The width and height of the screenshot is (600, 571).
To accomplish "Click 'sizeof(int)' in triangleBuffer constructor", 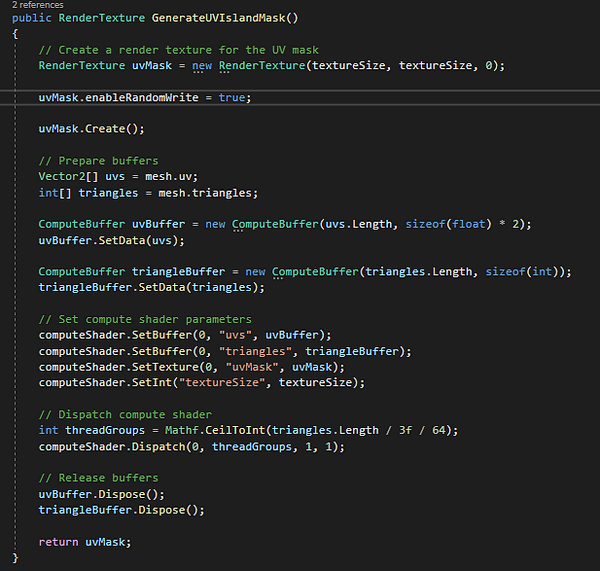I will point(522,272).
